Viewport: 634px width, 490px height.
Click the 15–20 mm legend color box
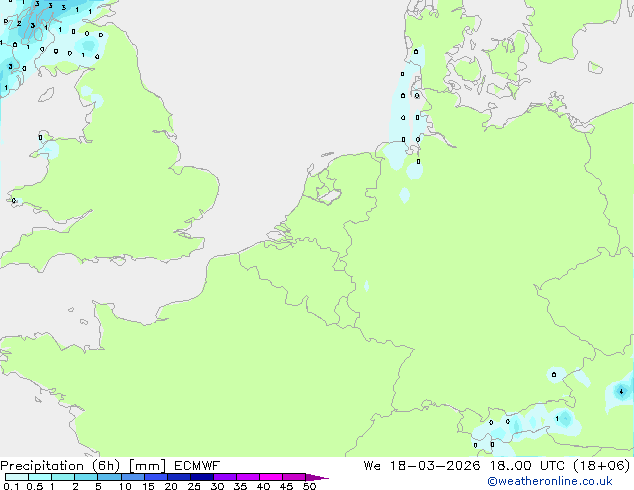pos(156,477)
